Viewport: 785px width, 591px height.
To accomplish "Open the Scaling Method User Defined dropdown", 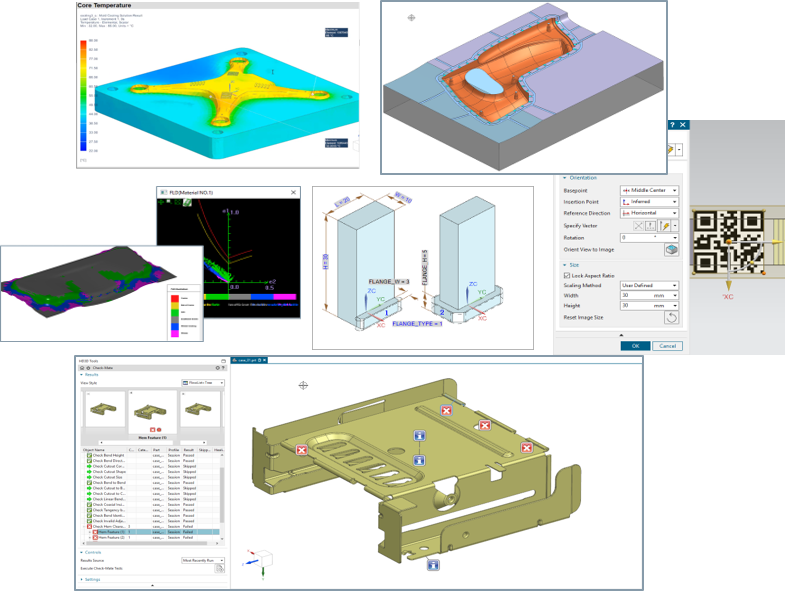I will point(649,285).
